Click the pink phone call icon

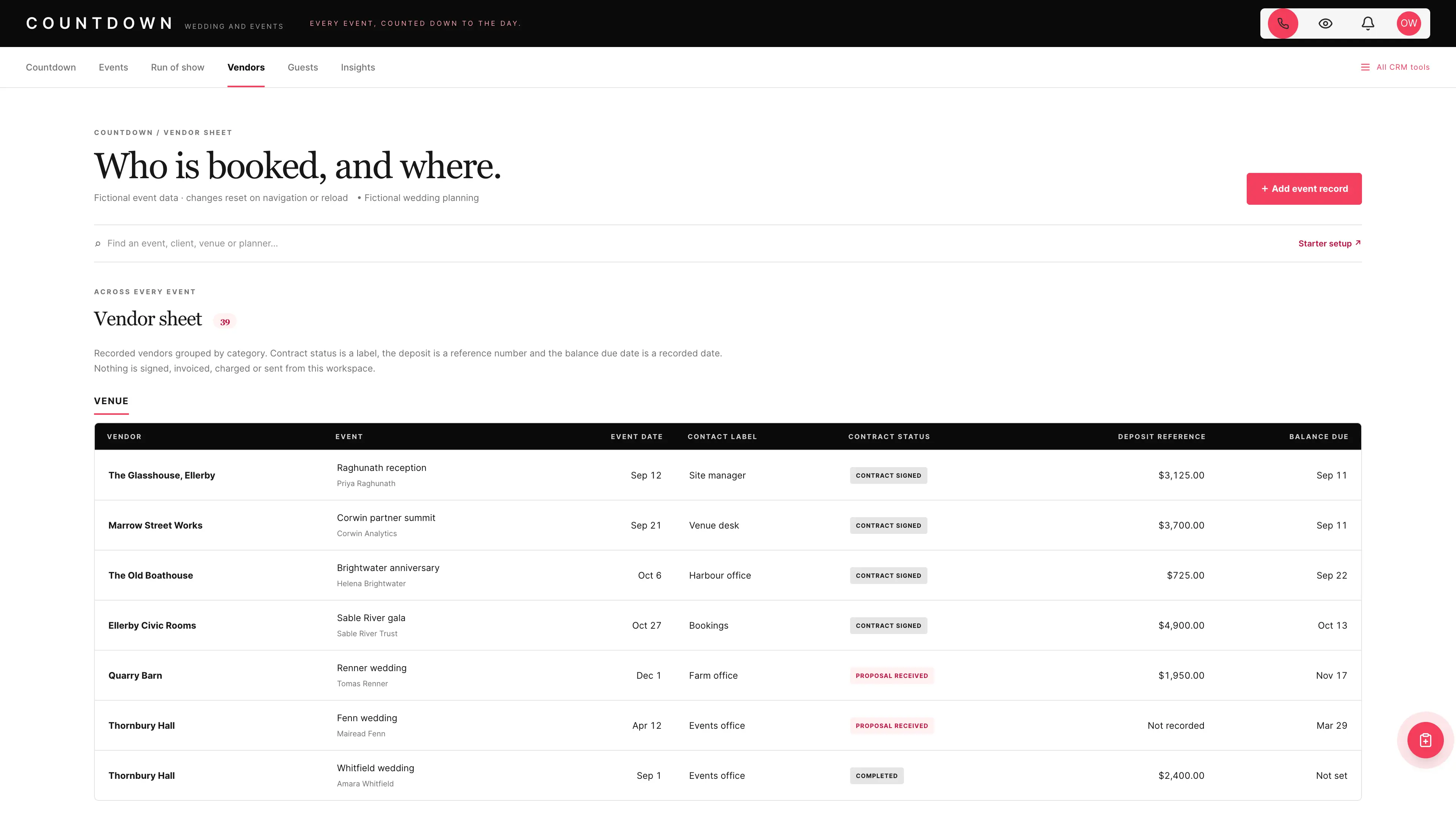tap(1282, 23)
